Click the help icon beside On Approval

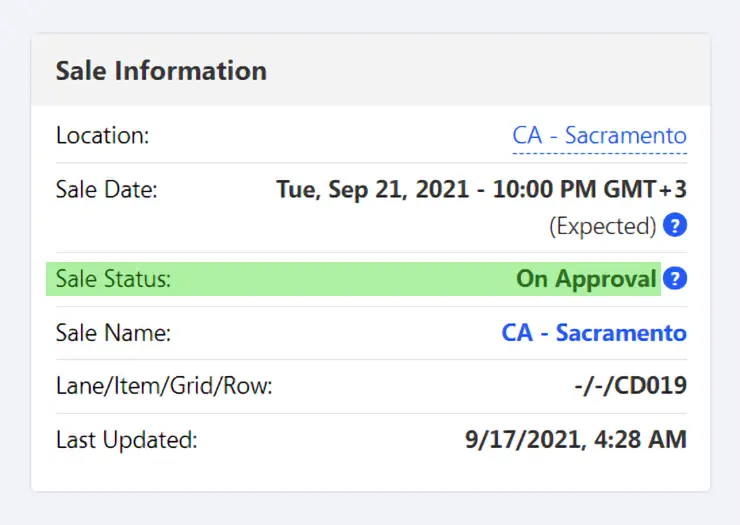[675, 278]
